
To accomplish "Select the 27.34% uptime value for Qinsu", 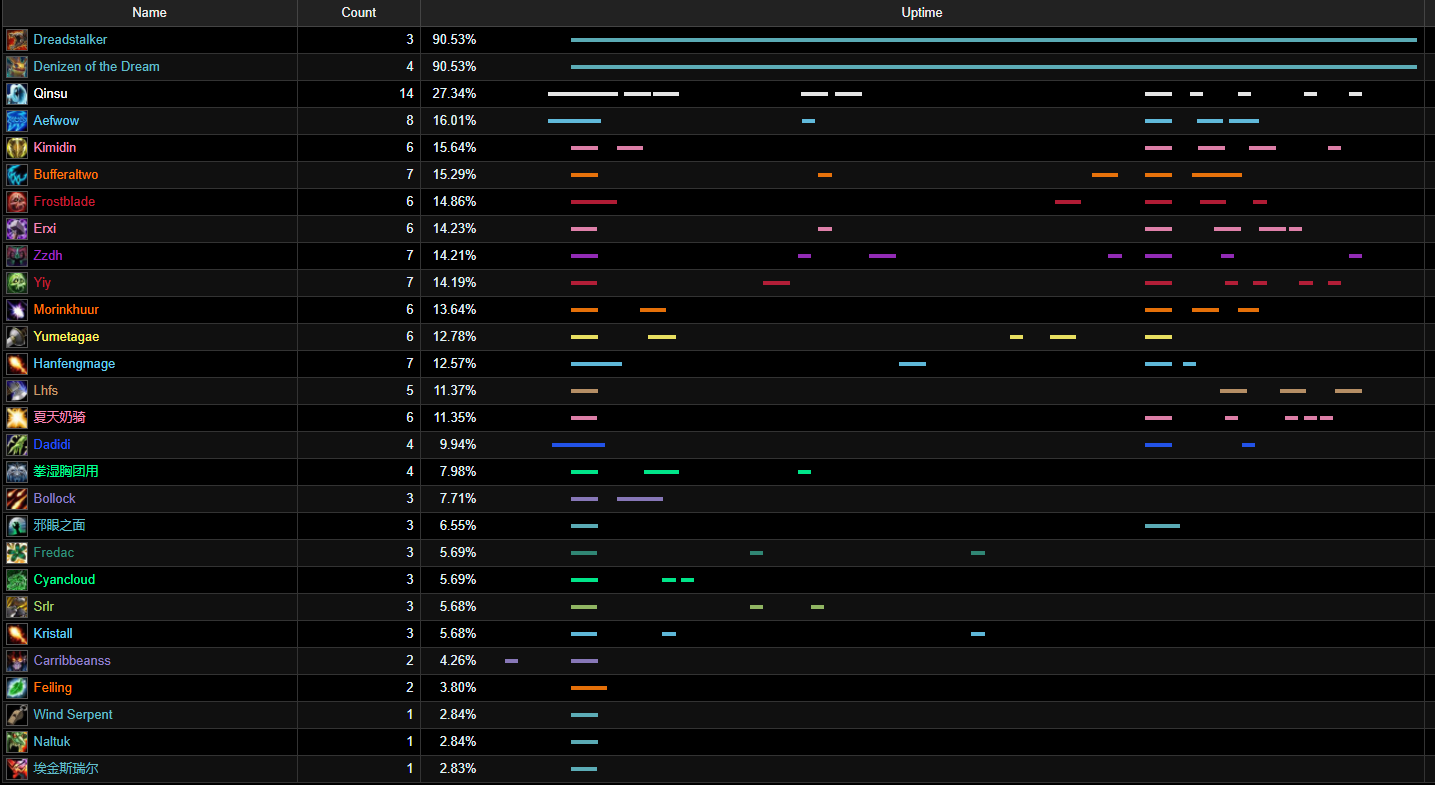I will [x=454, y=94].
